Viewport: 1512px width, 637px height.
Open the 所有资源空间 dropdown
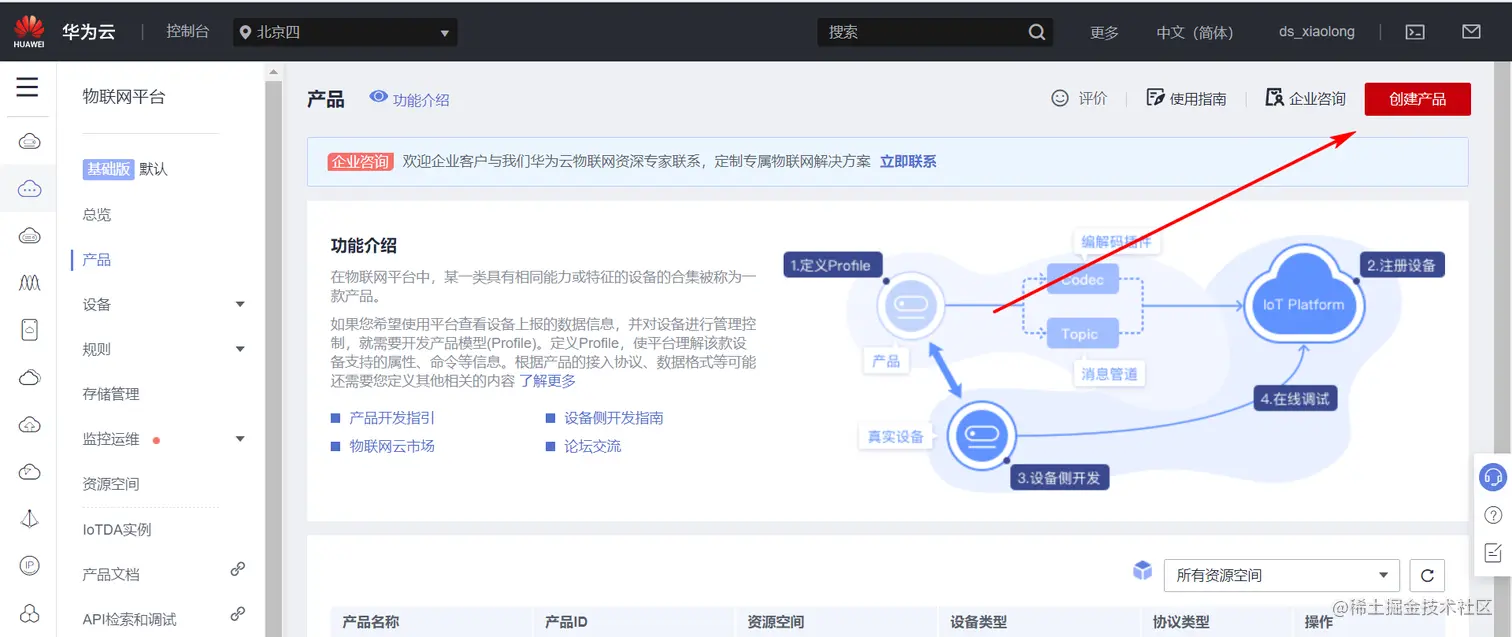[1281, 575]
